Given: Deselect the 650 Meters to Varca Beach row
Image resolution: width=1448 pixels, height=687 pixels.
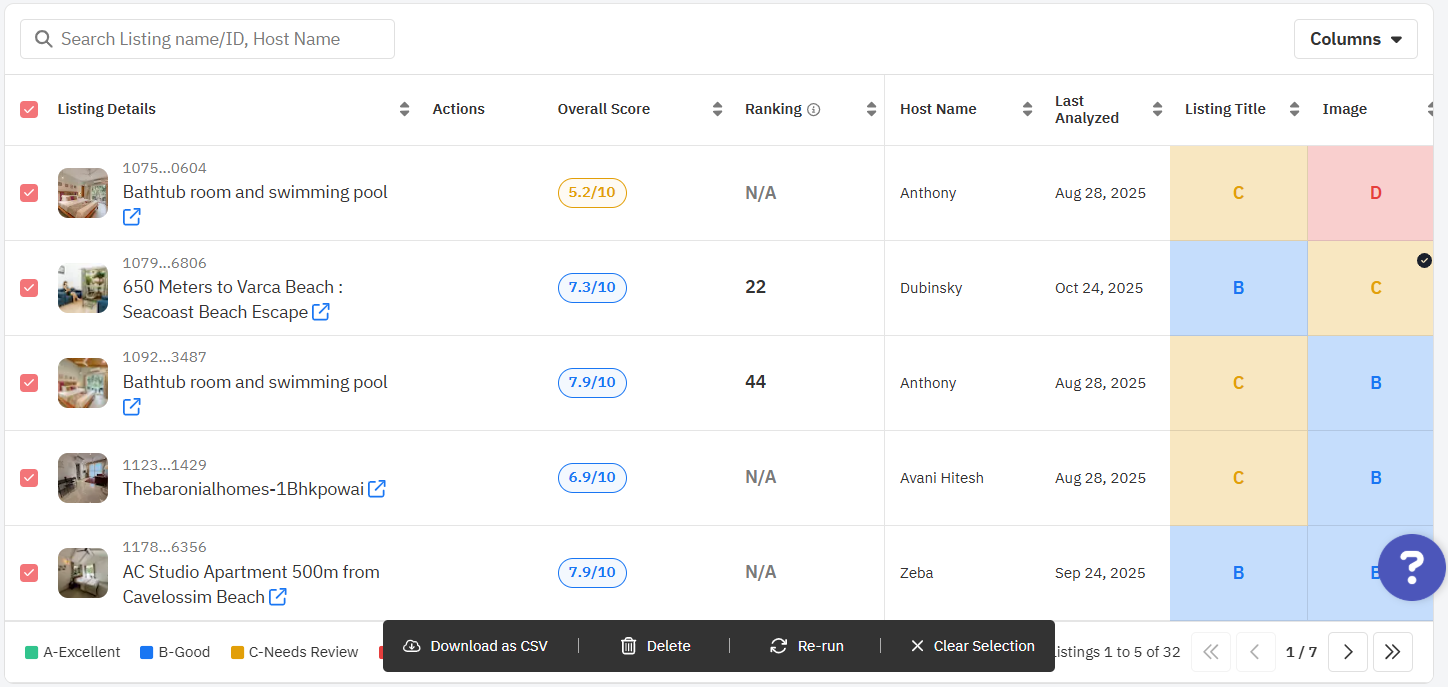Looking at the screenshot, I should coord(29,288).
